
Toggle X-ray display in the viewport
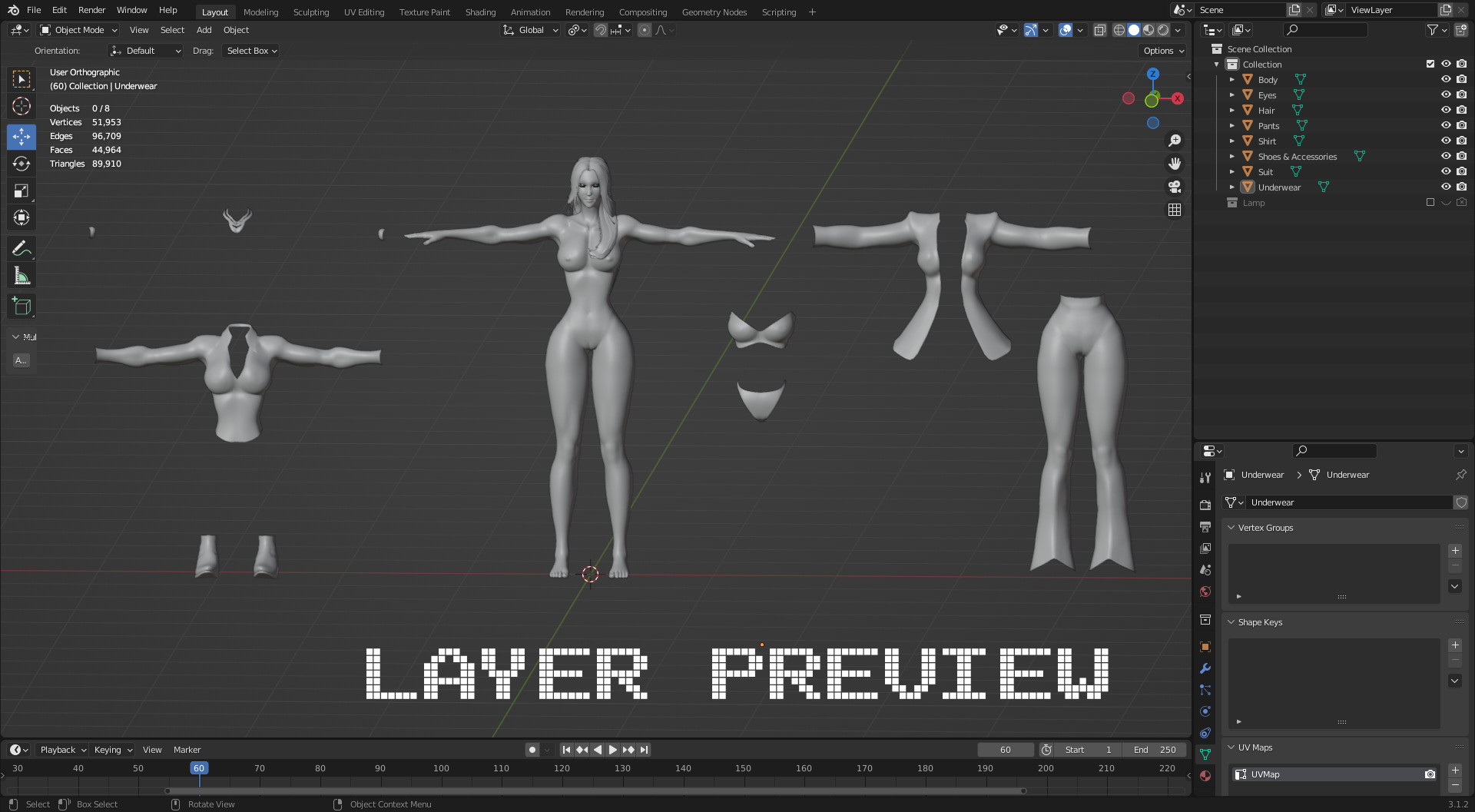click(x=1100, y=30)
